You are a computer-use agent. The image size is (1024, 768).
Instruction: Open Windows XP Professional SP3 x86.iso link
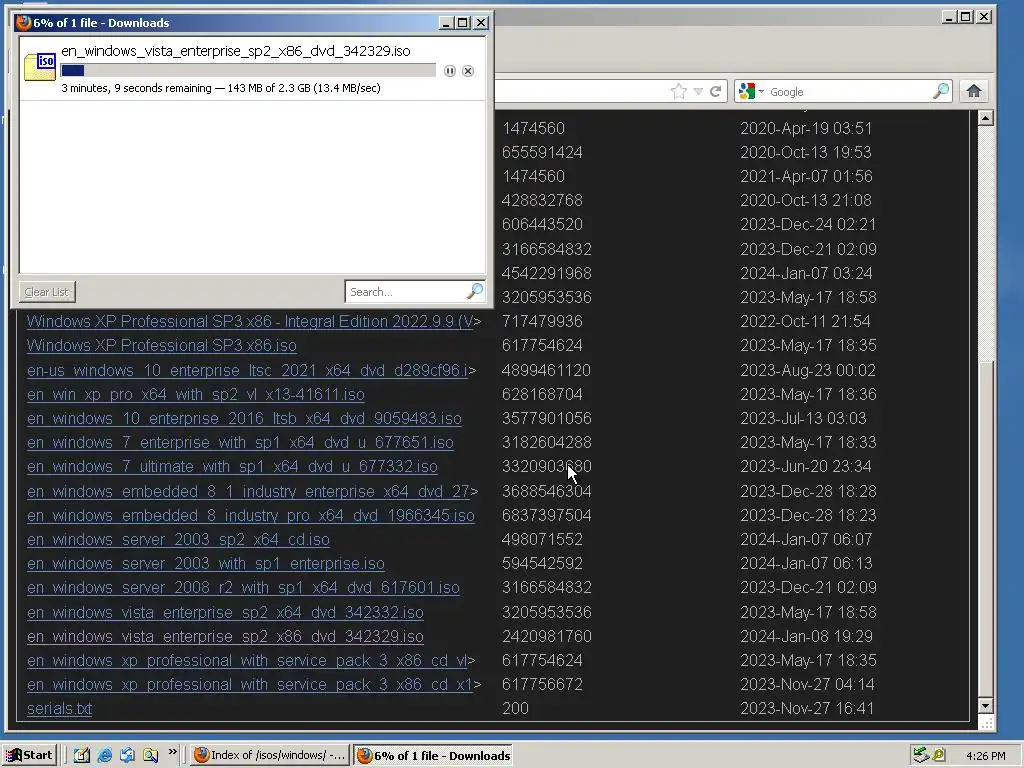pos(161,345)
